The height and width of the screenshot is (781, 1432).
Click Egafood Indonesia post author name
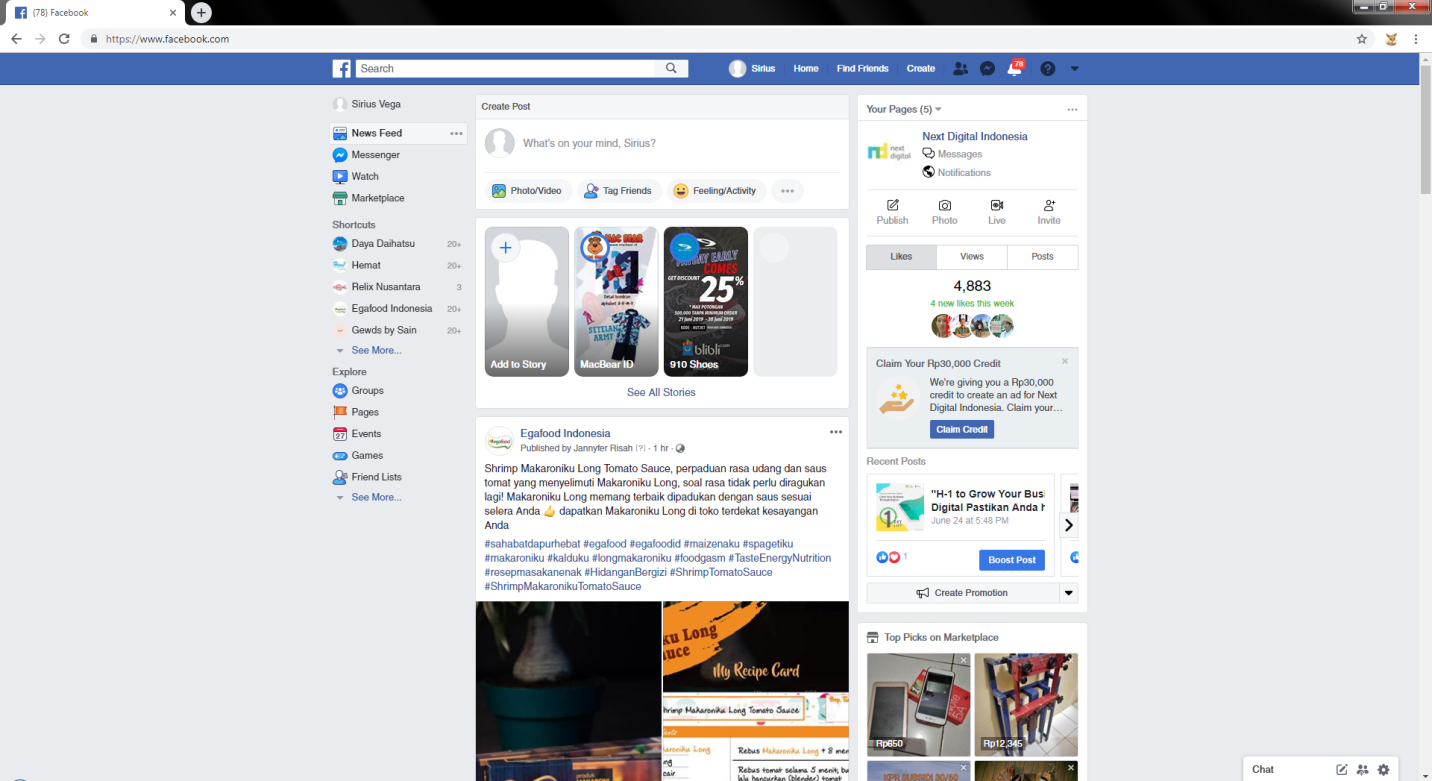[565, 433]
